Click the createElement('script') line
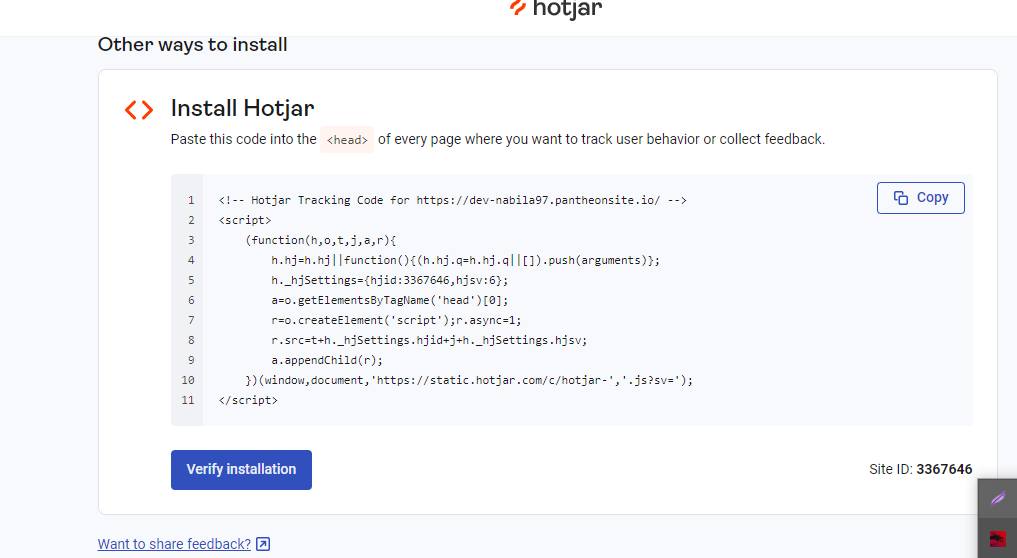Screen dimensions: 1017x558 click(396, 320)
